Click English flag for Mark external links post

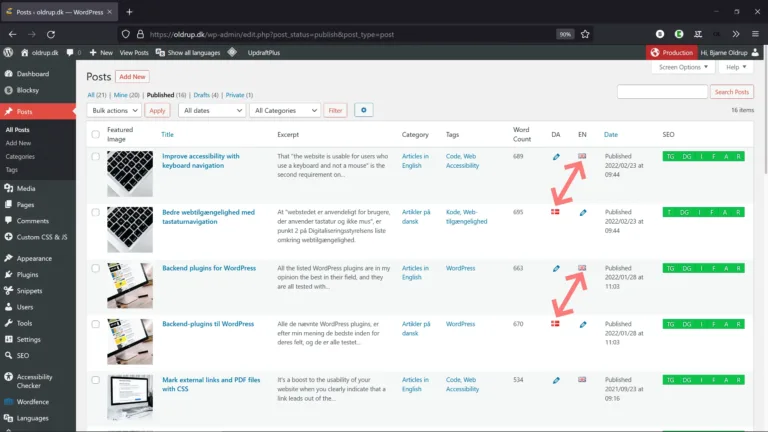(582, 380)
